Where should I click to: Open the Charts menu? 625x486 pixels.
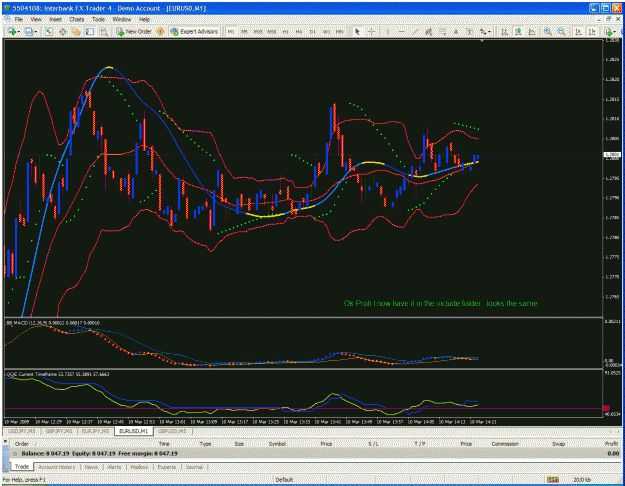77,19
